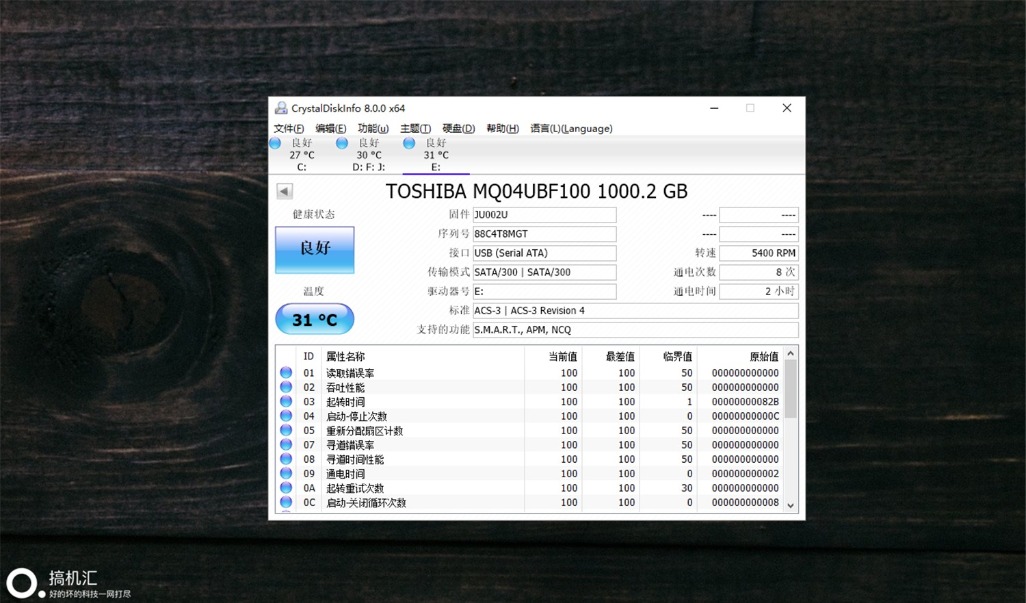Open the 语言(L)(Language) menu

[x=571, y=128]
